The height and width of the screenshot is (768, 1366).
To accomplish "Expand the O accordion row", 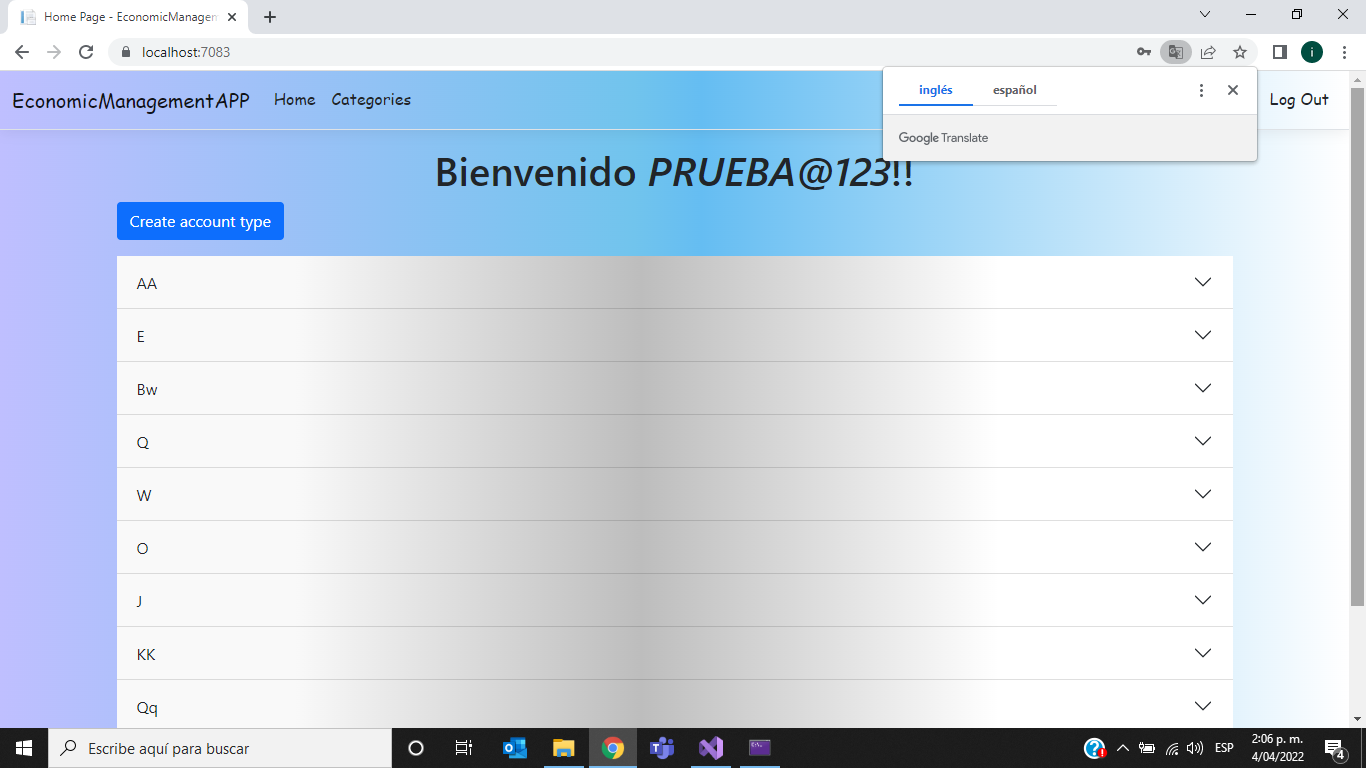I will (675, 548).
